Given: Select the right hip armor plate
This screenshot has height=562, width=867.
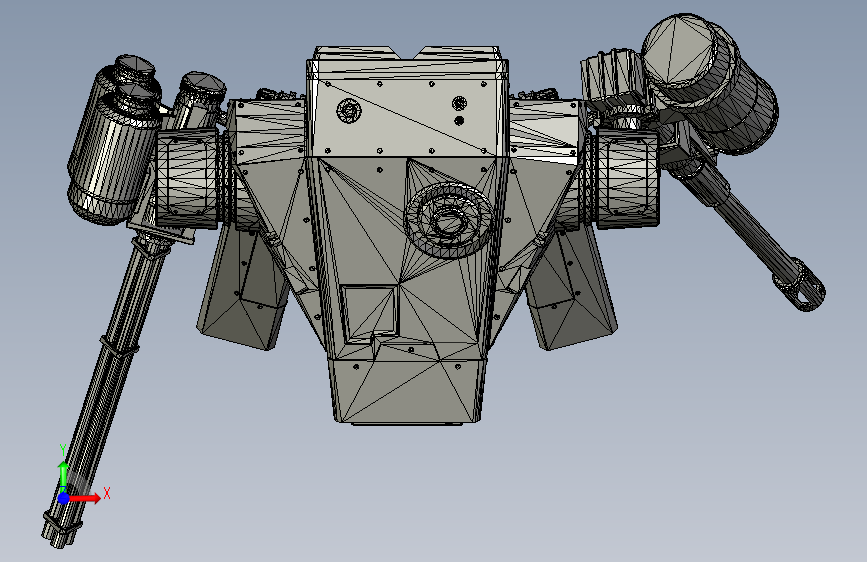Looking at the screenshot, I should coord(572,288).
